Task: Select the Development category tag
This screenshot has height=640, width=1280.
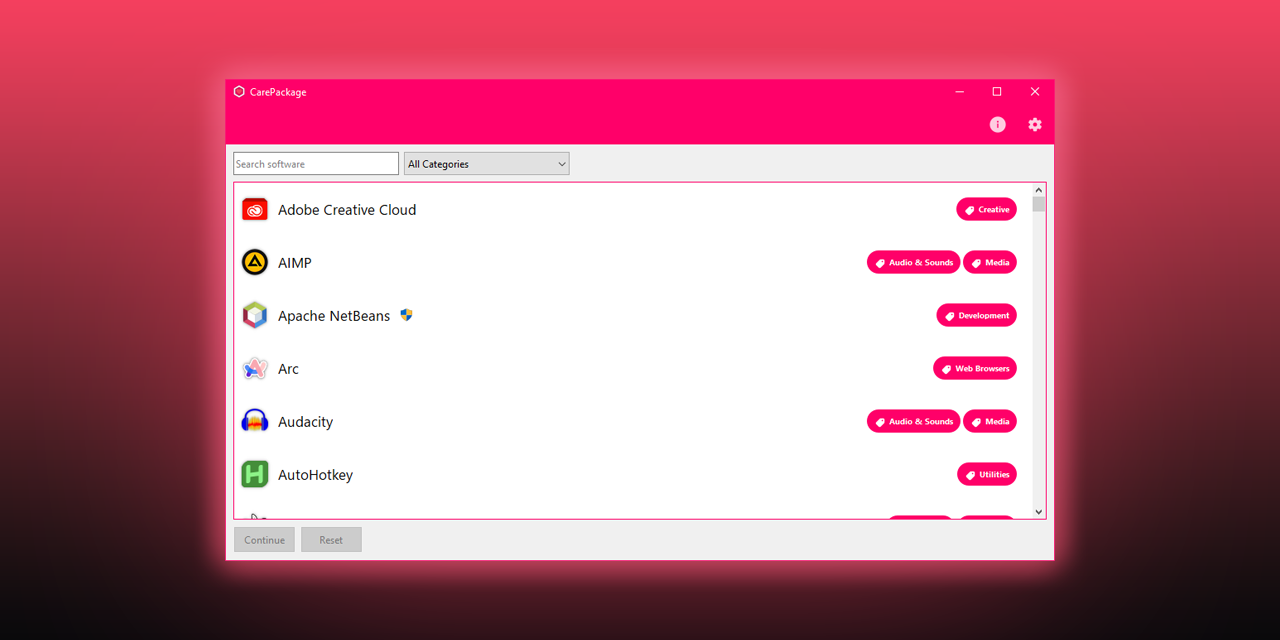Action: pos(976,314)
